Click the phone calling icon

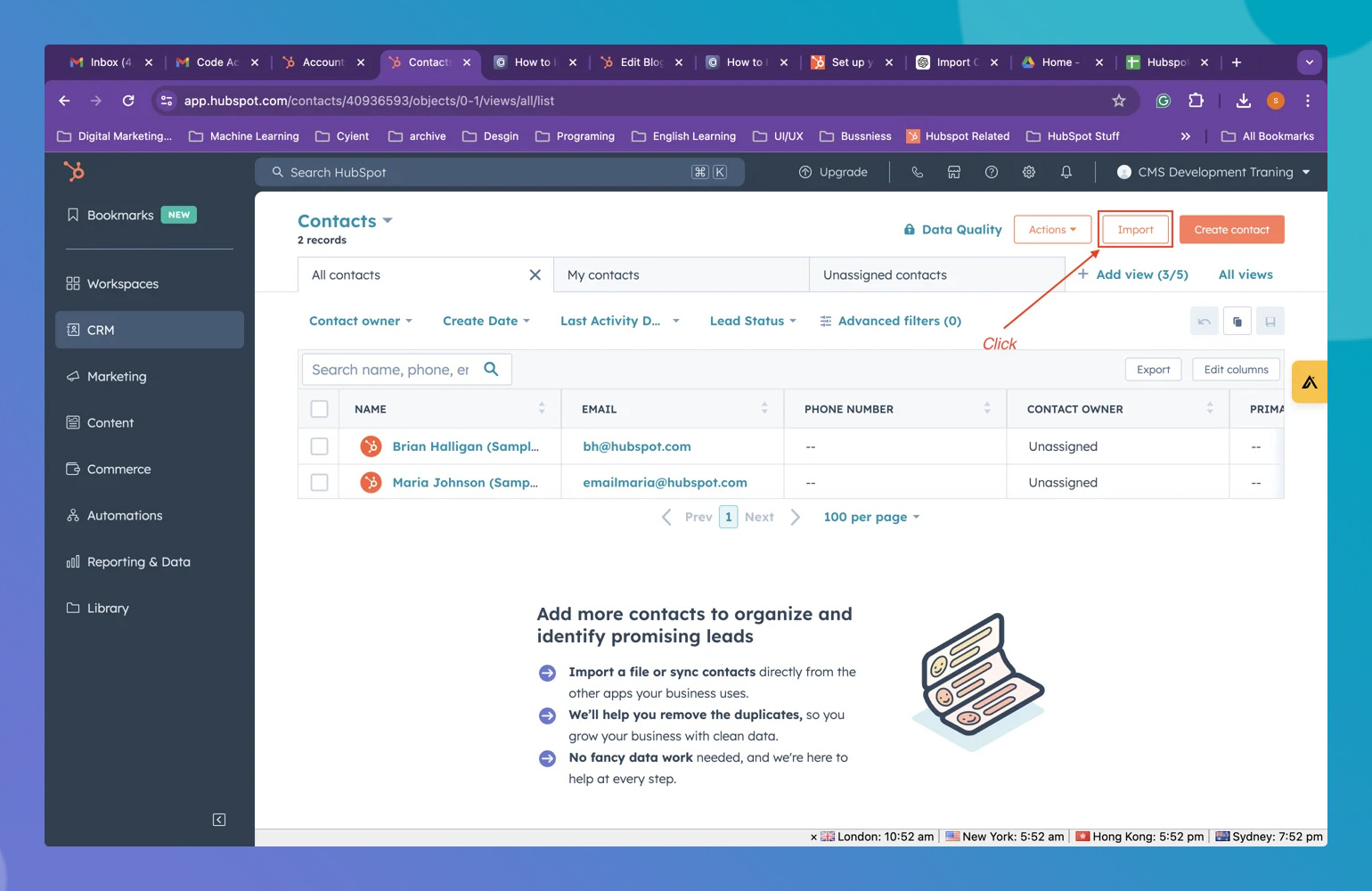click(x=917, y=172)
